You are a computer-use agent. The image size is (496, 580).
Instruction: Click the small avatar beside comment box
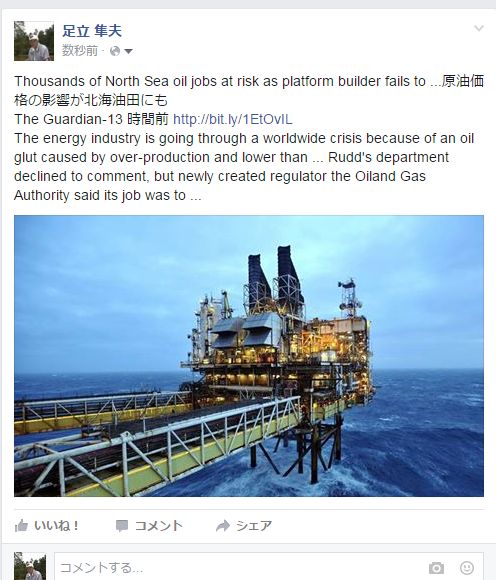[x=30, y=566]
